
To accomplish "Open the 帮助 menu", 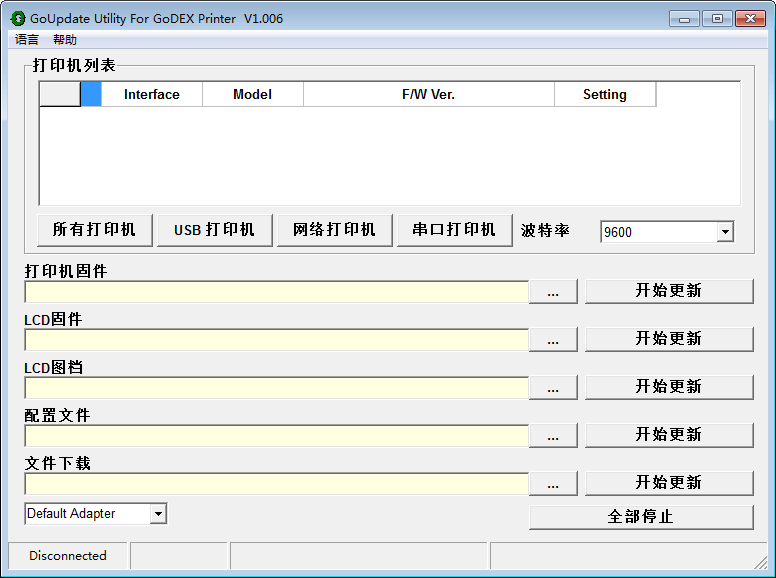I will click(65, 40).
